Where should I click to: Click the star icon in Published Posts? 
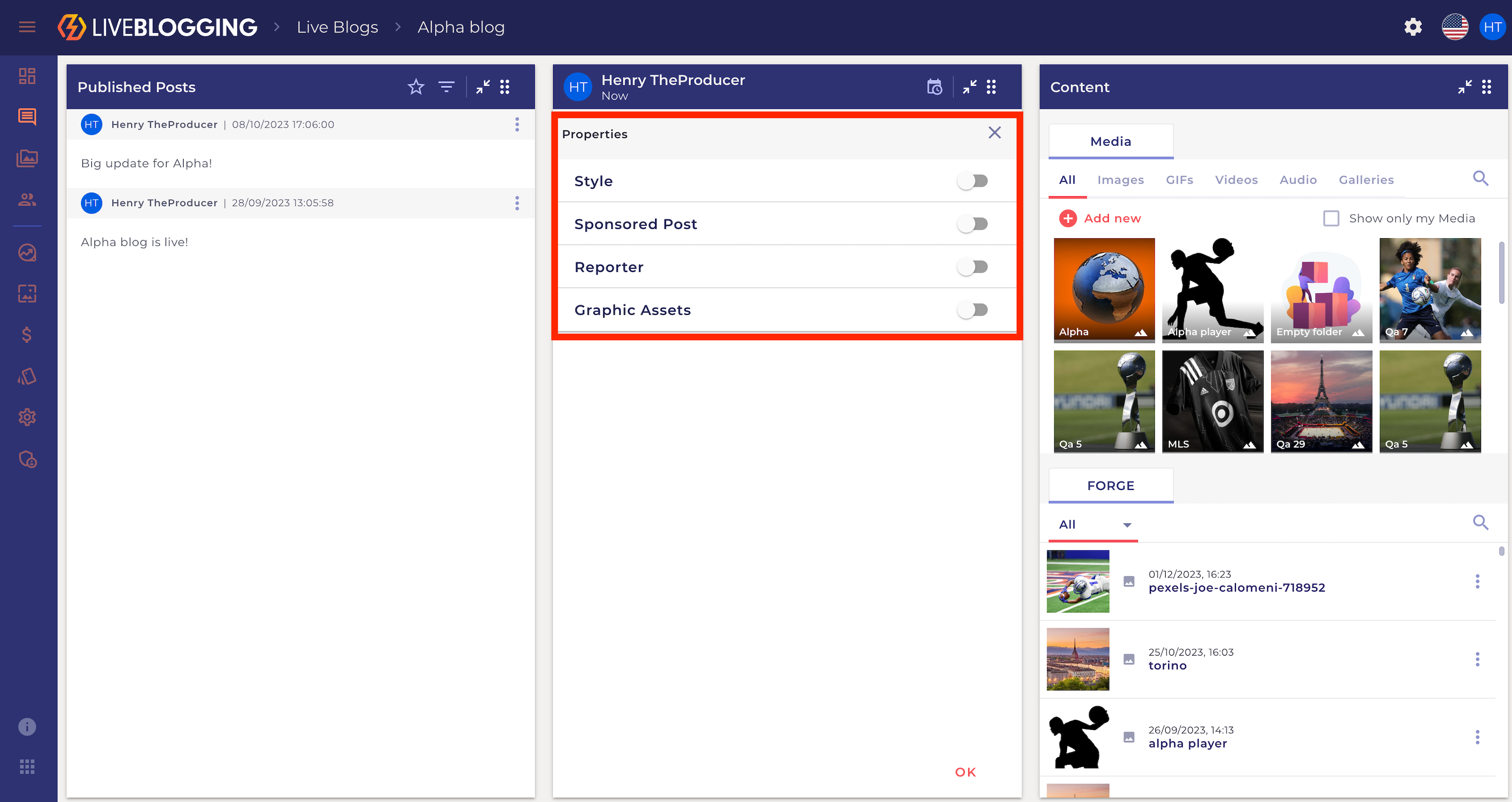[416, 87]
